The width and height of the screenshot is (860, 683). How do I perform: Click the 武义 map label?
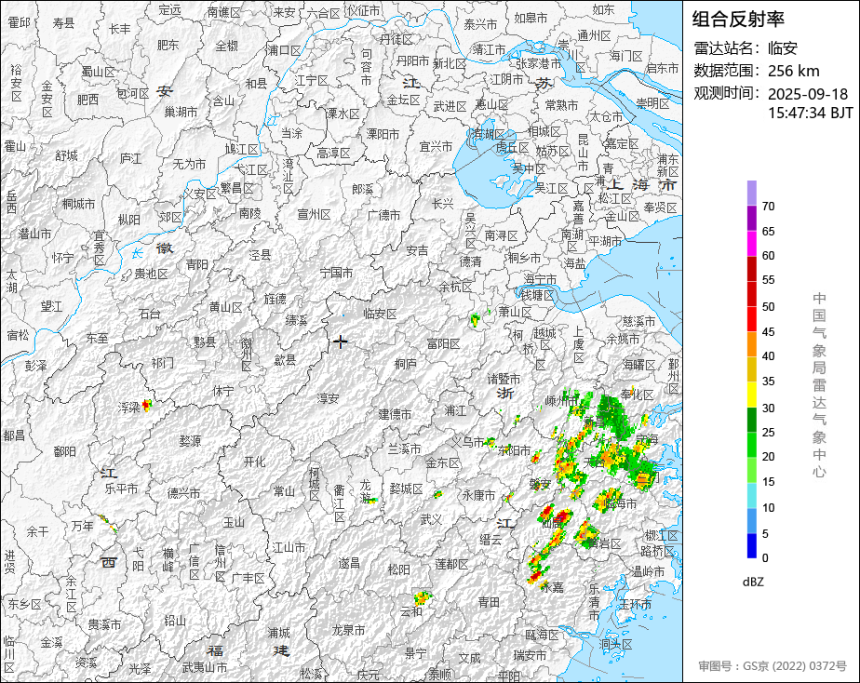coord(431,519)
